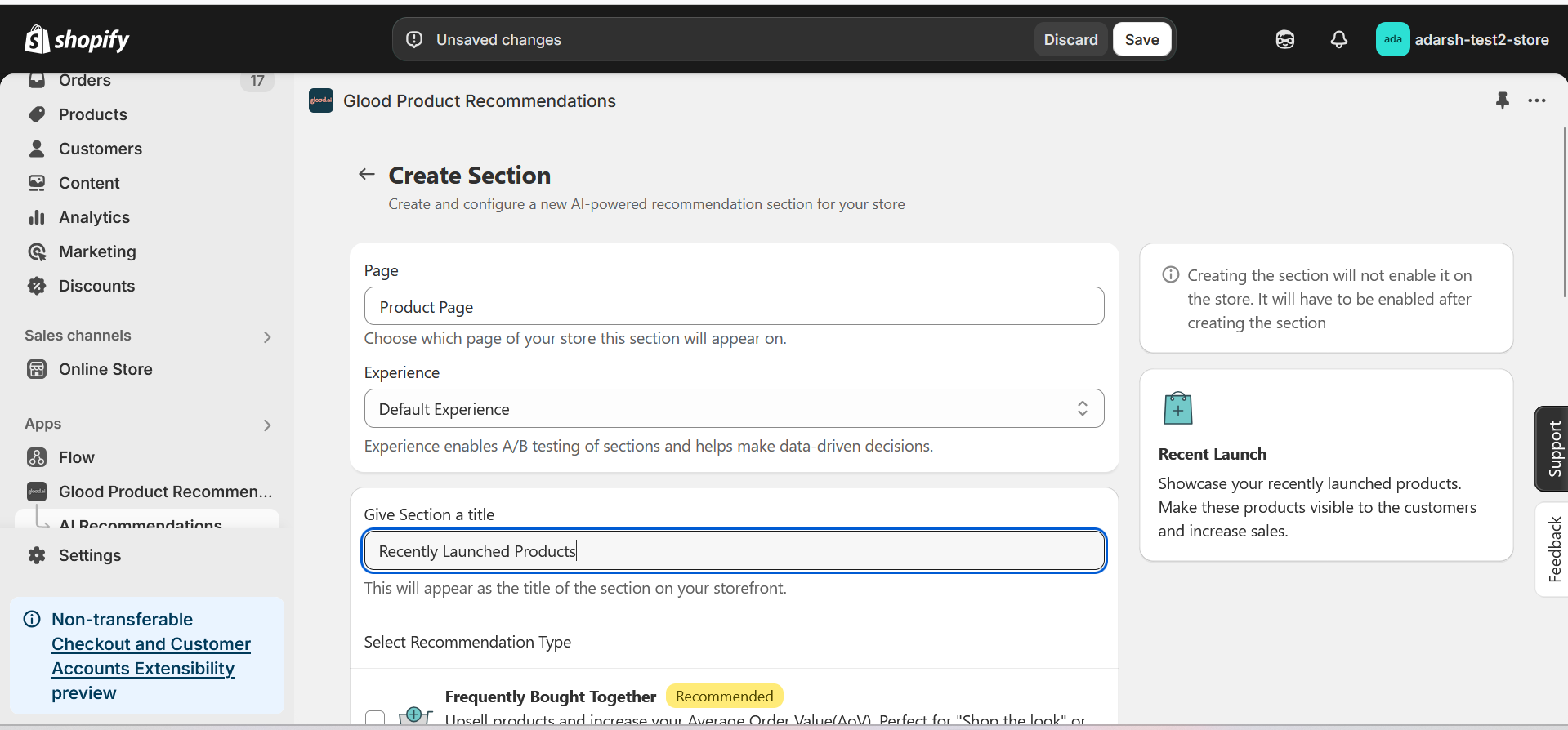Click the Glood app icon in the header

[x=321, y=100]
